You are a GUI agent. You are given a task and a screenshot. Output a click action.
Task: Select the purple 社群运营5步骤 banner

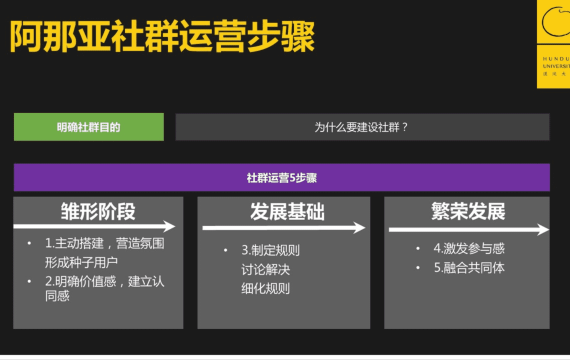282,177
